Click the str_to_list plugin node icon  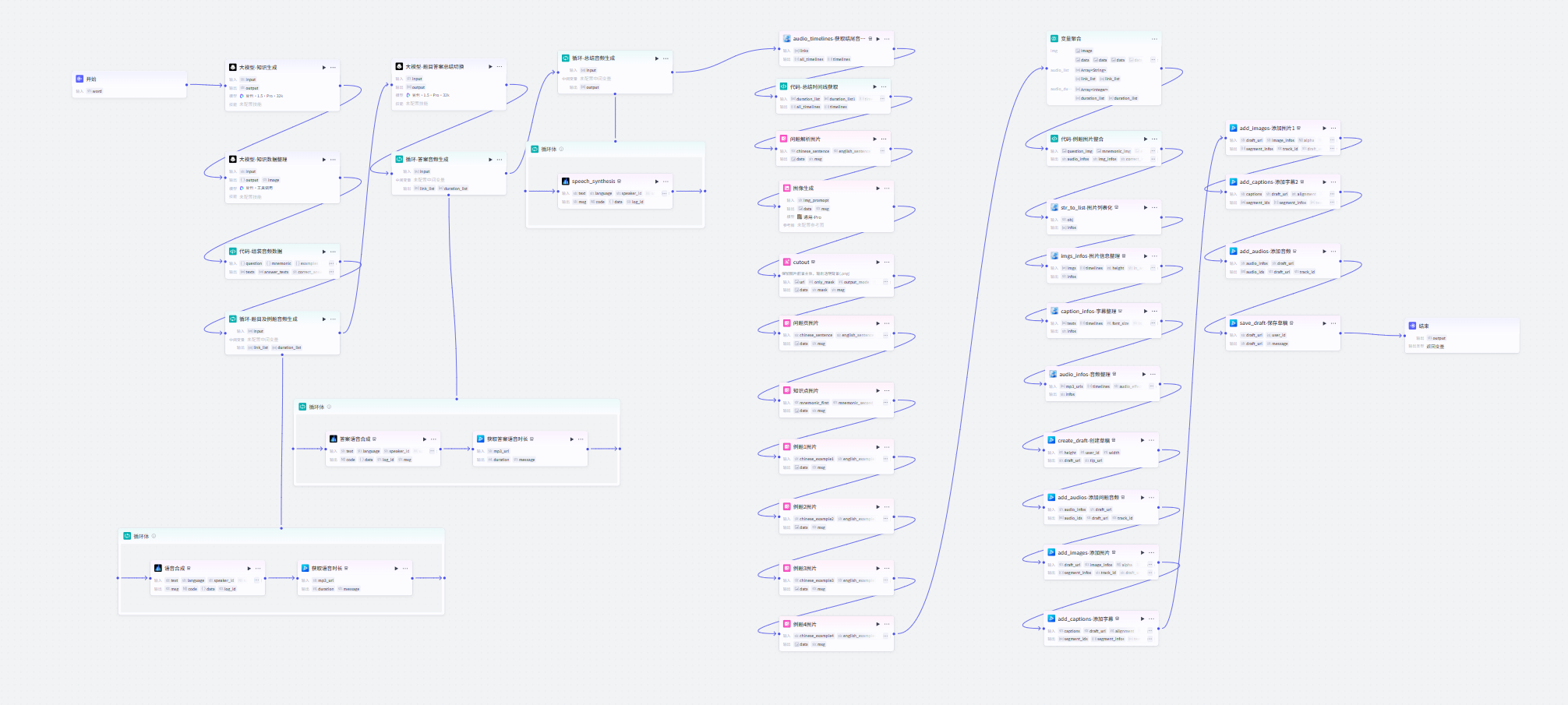click(1054, 207)
